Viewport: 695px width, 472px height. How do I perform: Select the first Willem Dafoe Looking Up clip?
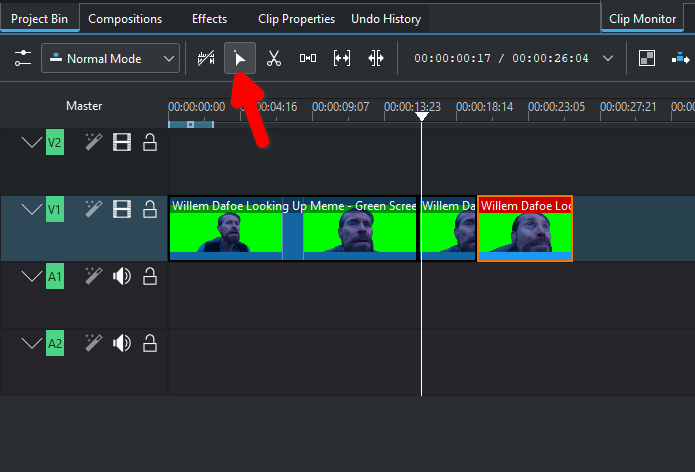point(293,229)
